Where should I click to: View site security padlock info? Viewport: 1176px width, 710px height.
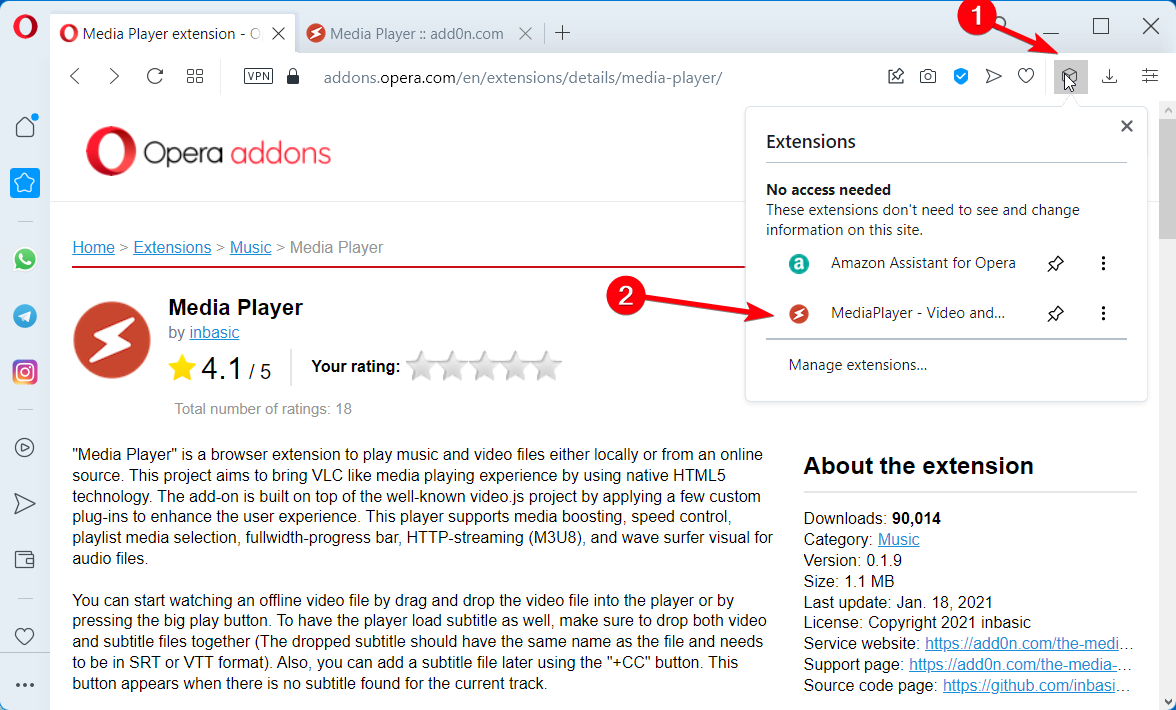[x=293, y=76]
